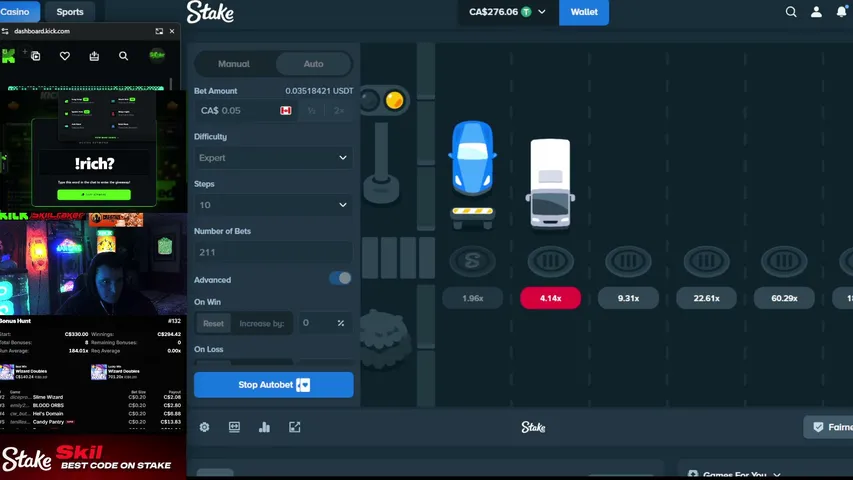This screenshot has height=480, width=853.
Task: Click the 1.96x multiplier badge
Action: (472, 298)
